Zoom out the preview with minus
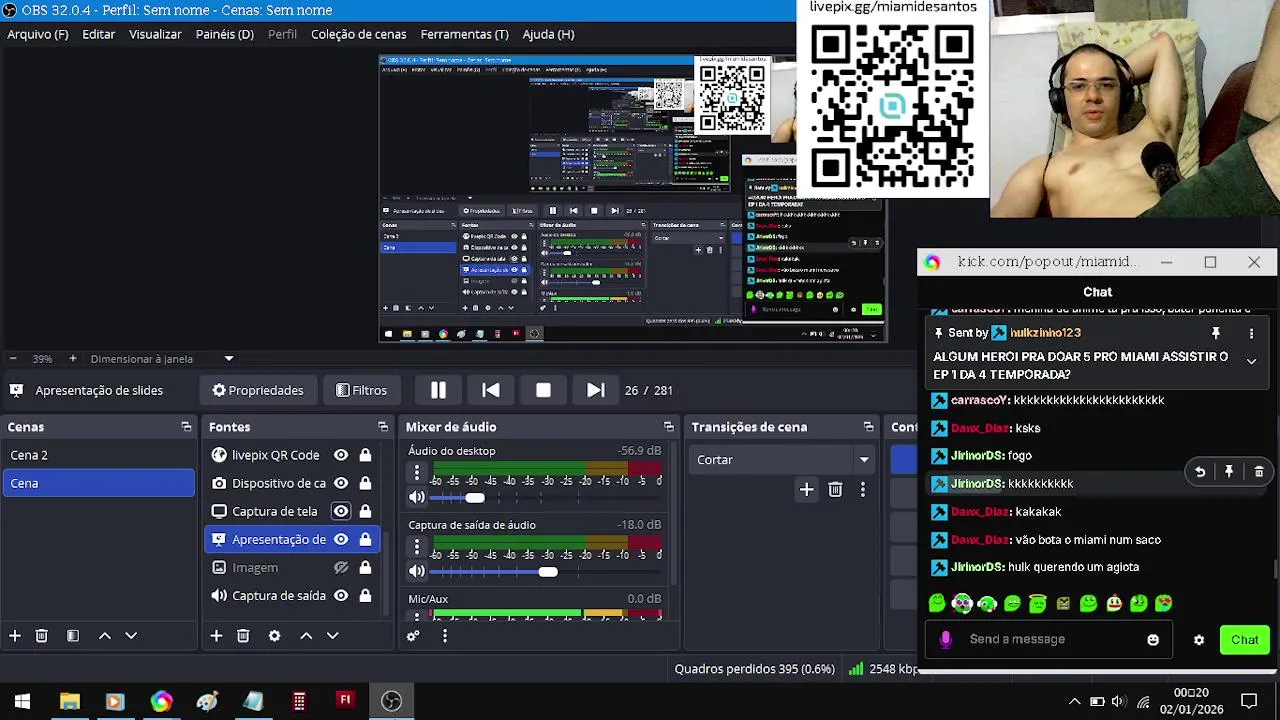1280x720 pixels. pos(13,359)
